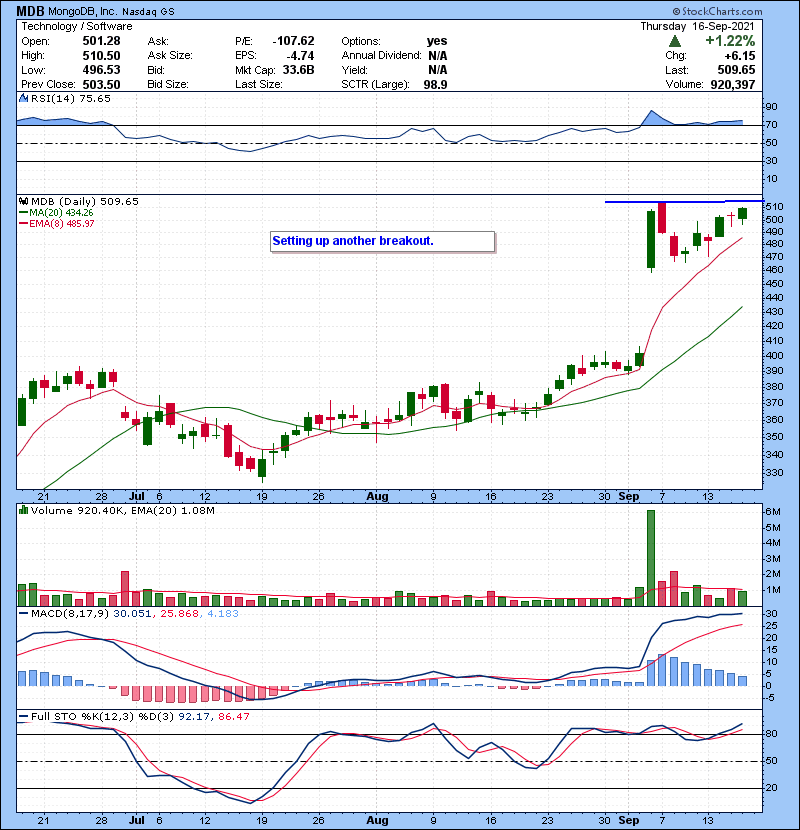The height and width of the screenshot is (830, 800).
Task: Click the Mkt Cap value 33.6B
Action: point(299,70)
